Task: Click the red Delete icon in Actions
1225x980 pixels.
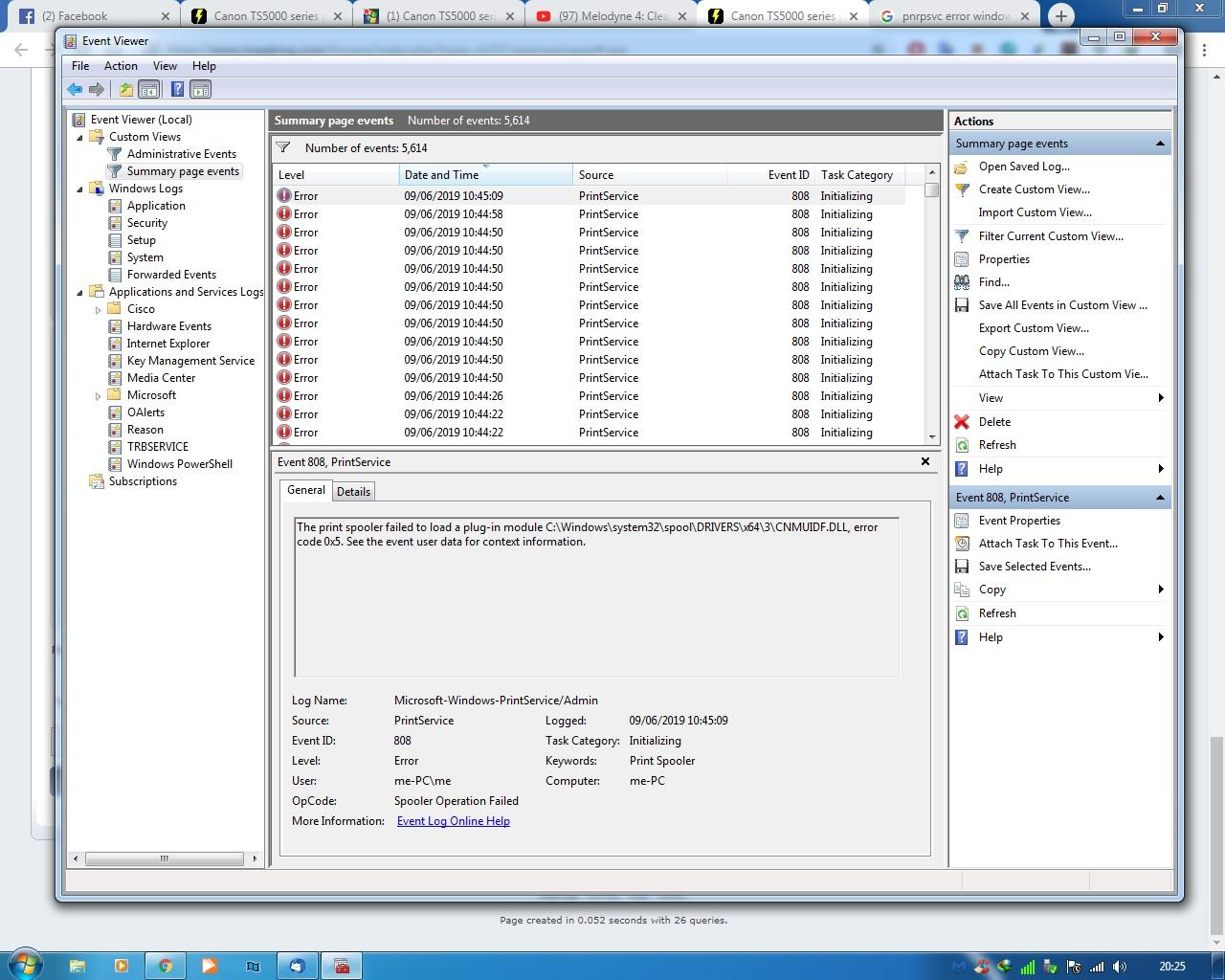Action: (962, 422)
